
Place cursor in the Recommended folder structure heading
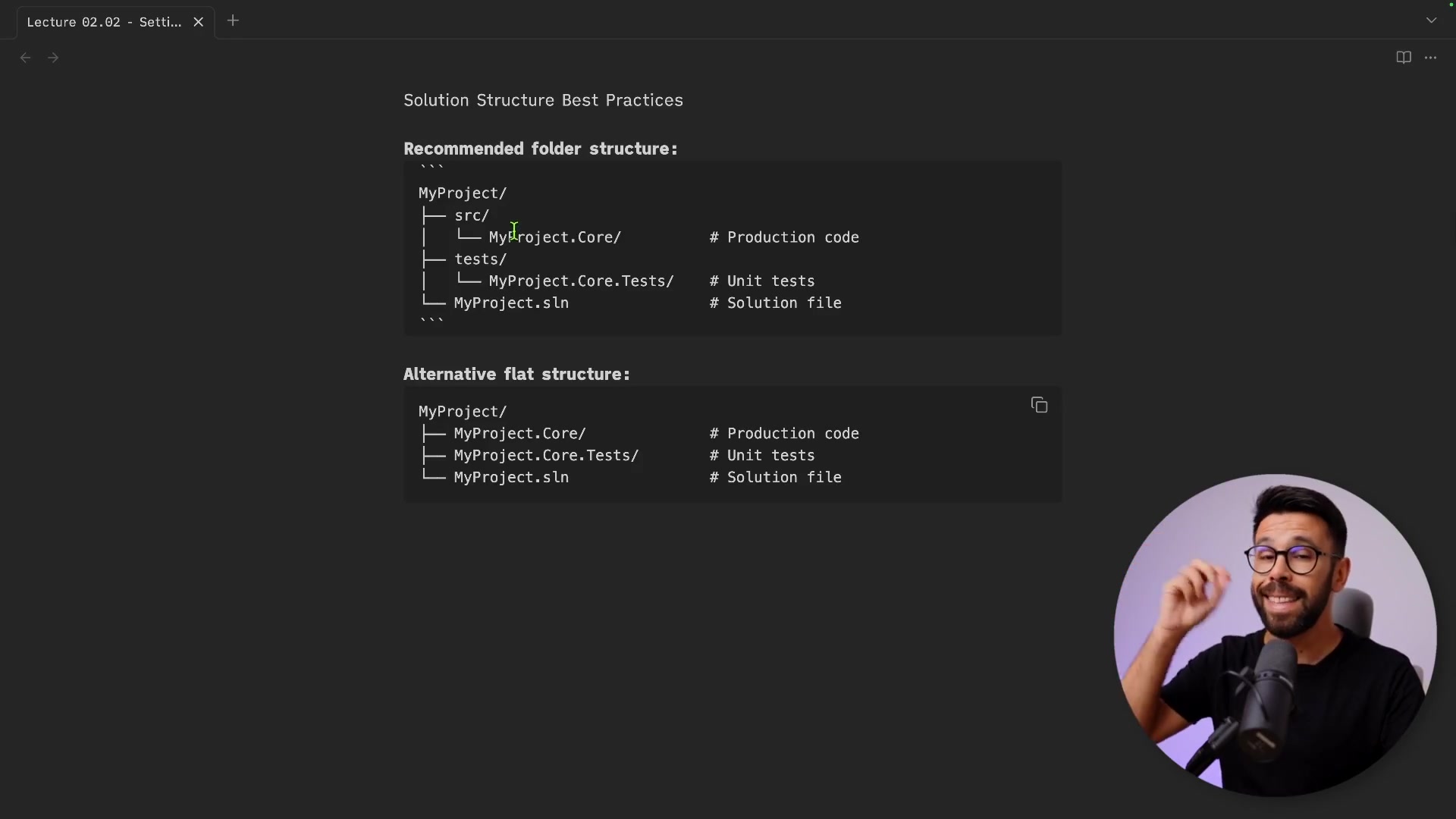541,148
